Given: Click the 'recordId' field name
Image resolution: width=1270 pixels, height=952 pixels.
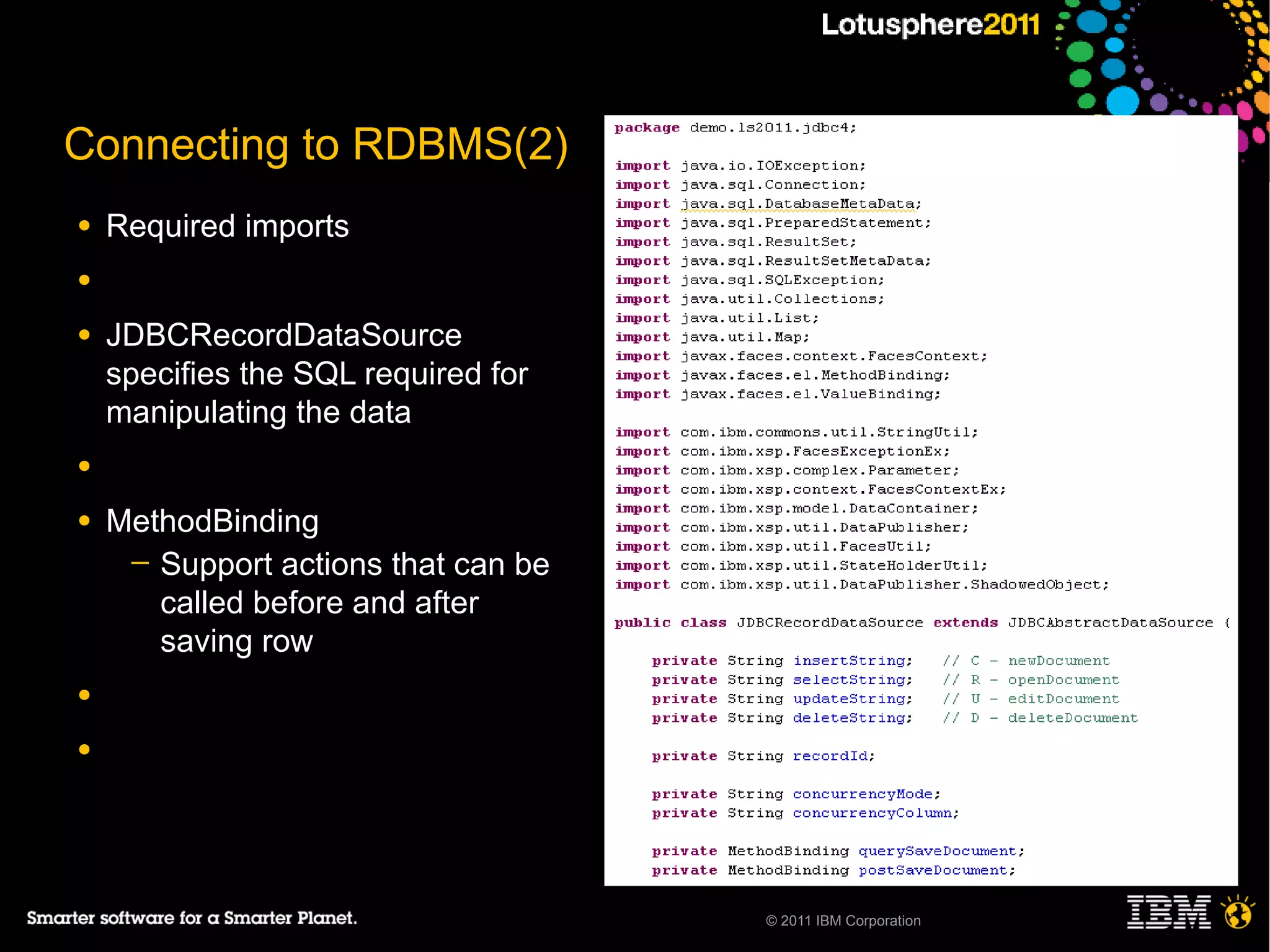Looking at the screenshot, I should tap(830, 756).
